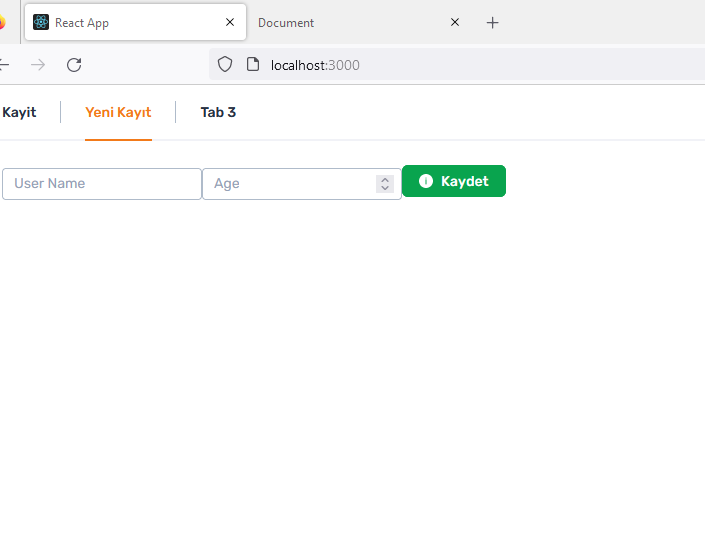Select the Yeni Kayıt tab
This screenshot has height=533, width=705.
point(118,112)
